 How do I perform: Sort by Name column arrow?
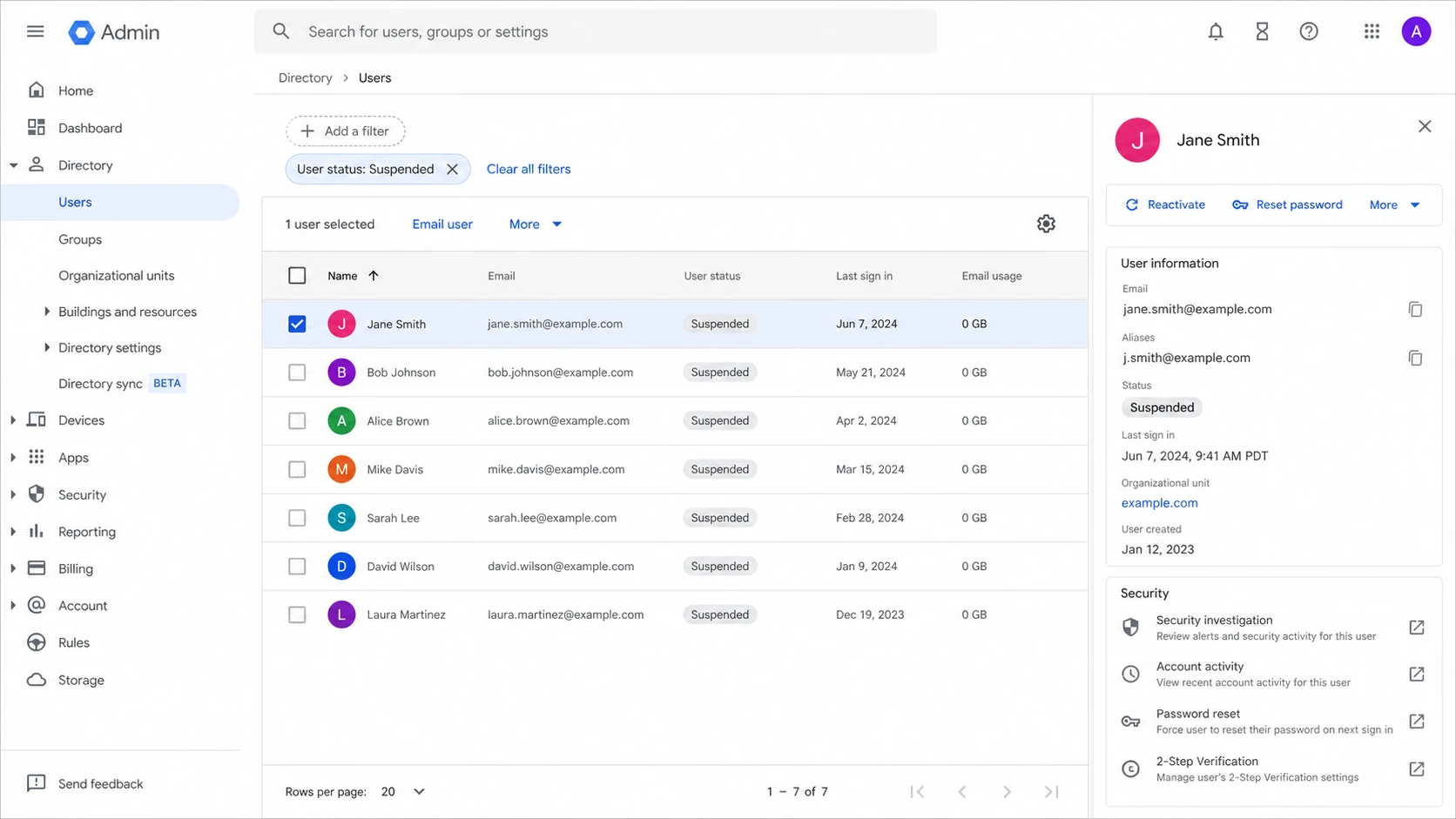374,275
